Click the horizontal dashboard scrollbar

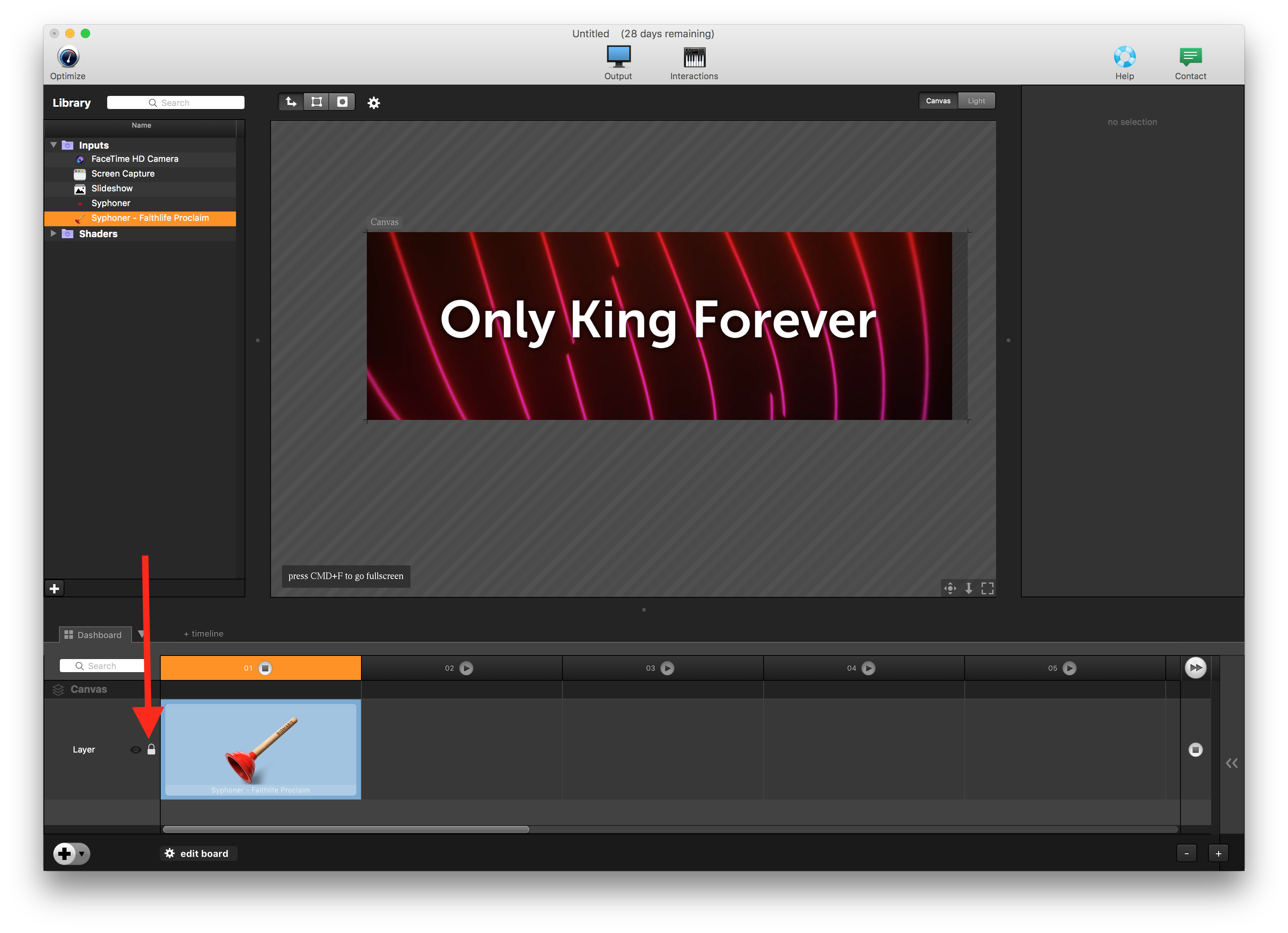[x=346, y=829]
